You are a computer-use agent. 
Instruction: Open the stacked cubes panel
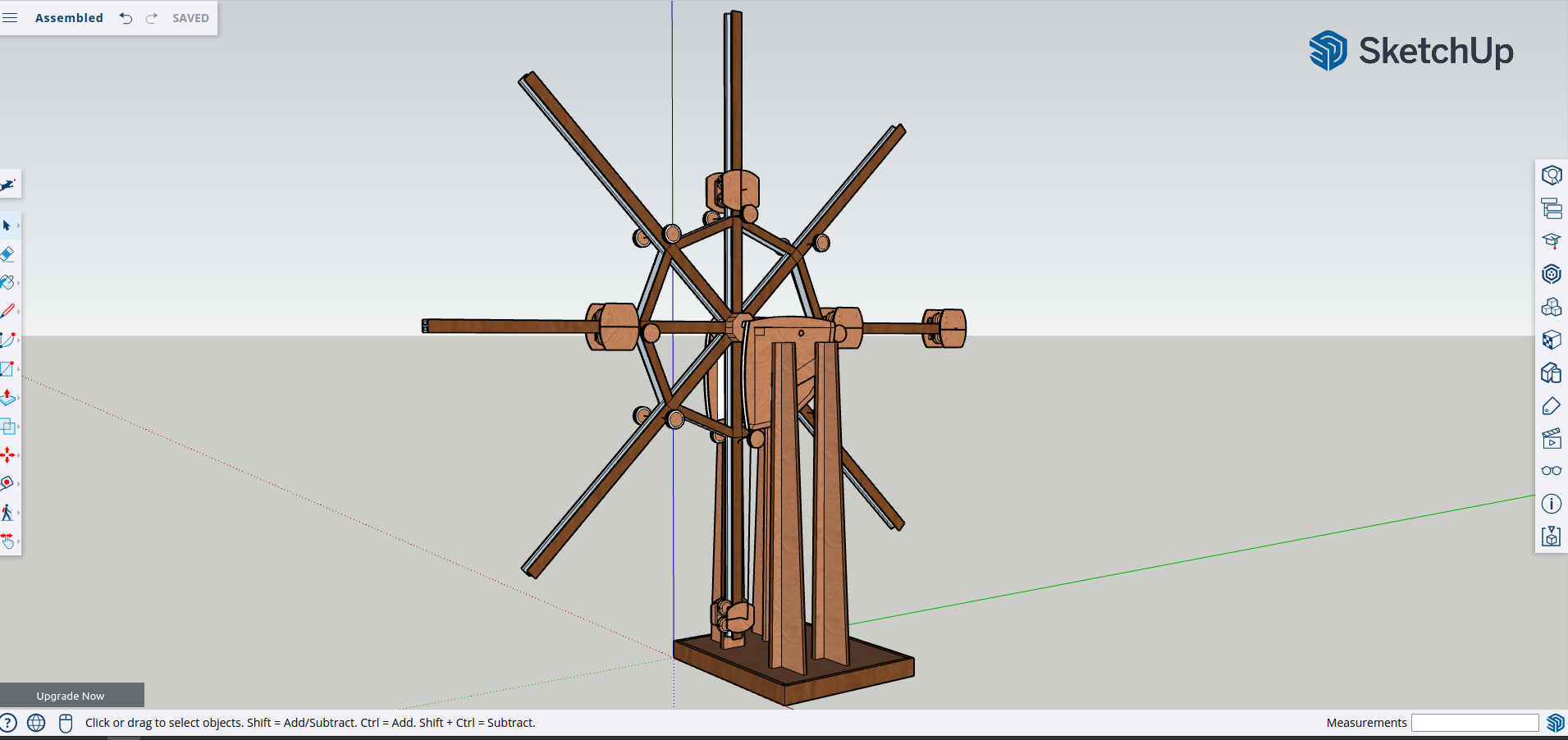click(1551, 307)
